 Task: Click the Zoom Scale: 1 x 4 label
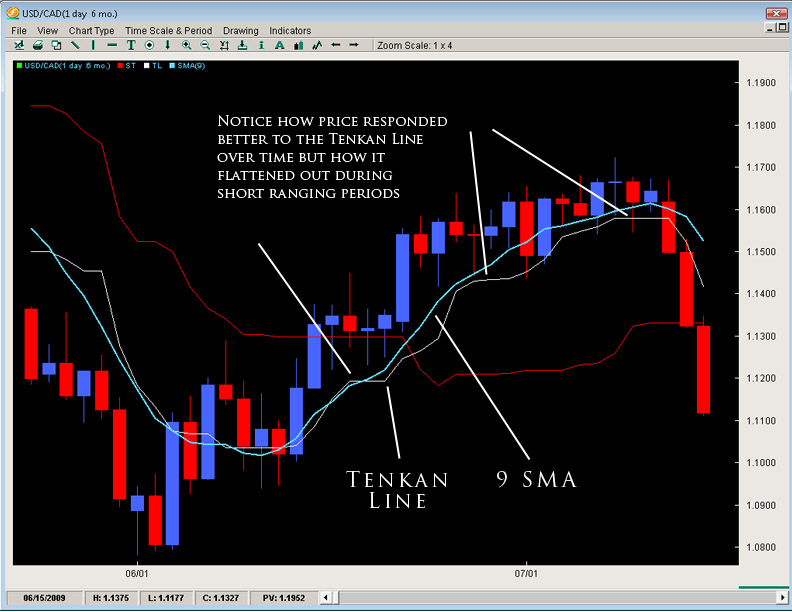click(x=415, y=45)
